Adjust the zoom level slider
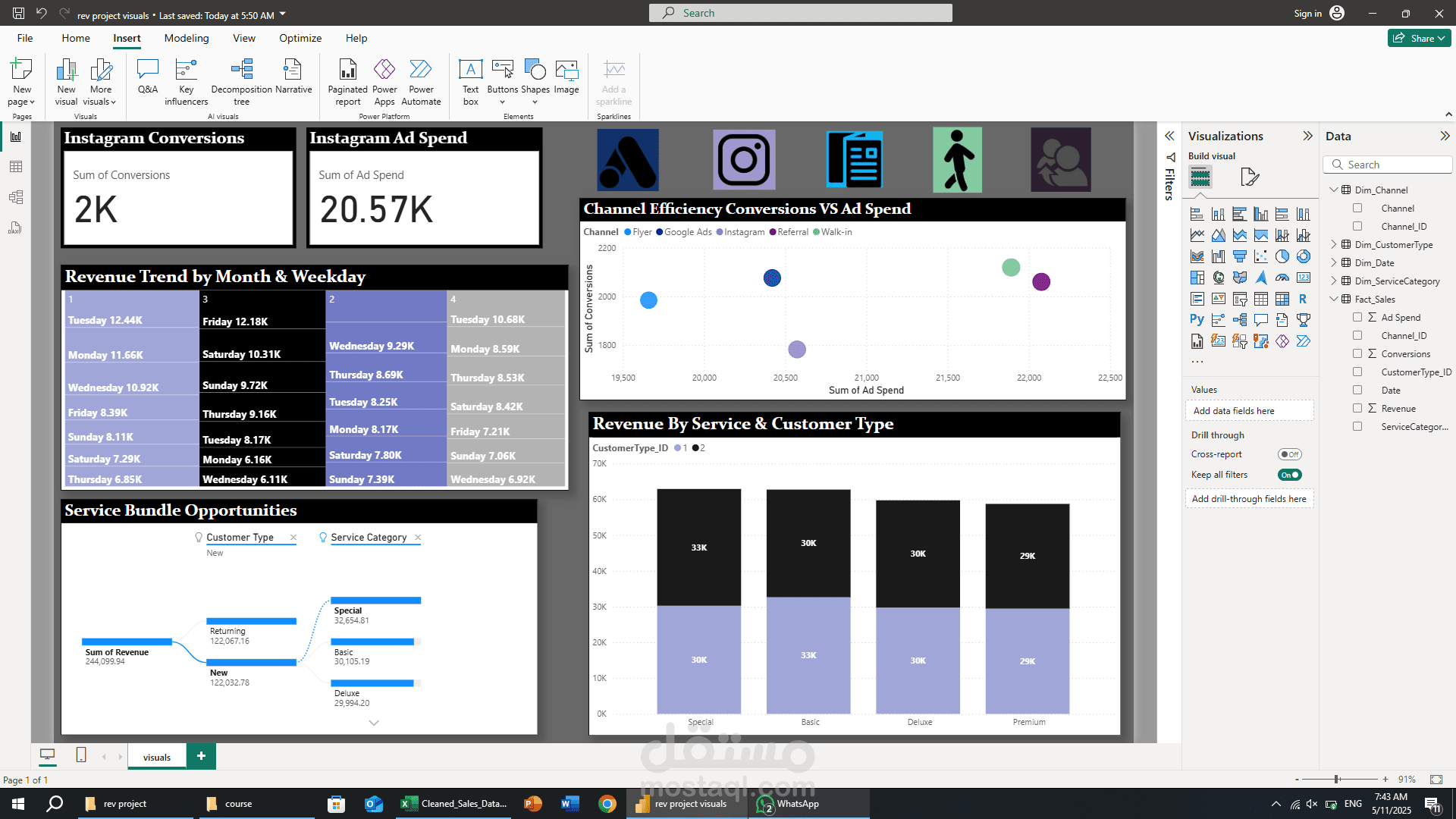The height and width of the screenshot is (819, 1456). click(1337, 780)
